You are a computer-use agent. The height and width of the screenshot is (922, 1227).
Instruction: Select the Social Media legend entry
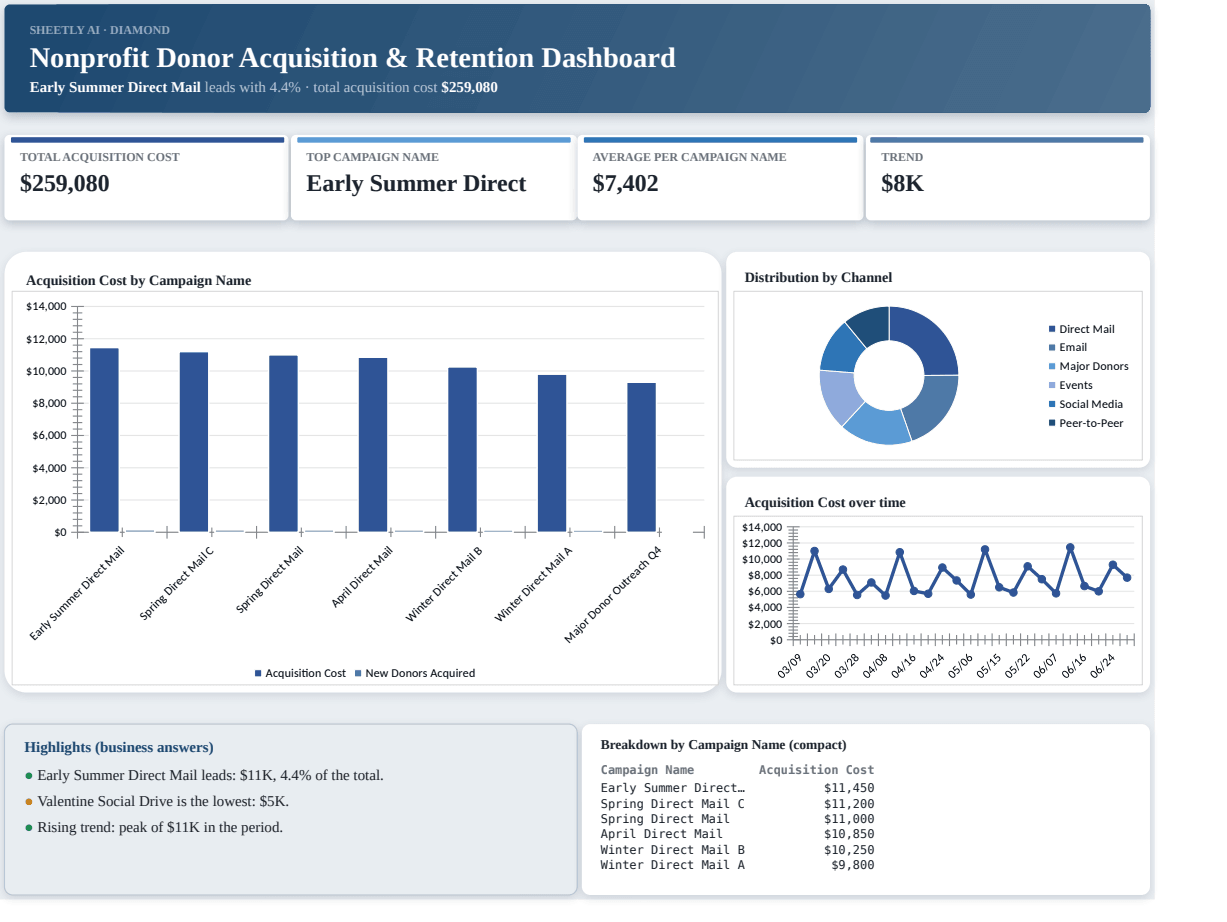tap(1085, 404)
